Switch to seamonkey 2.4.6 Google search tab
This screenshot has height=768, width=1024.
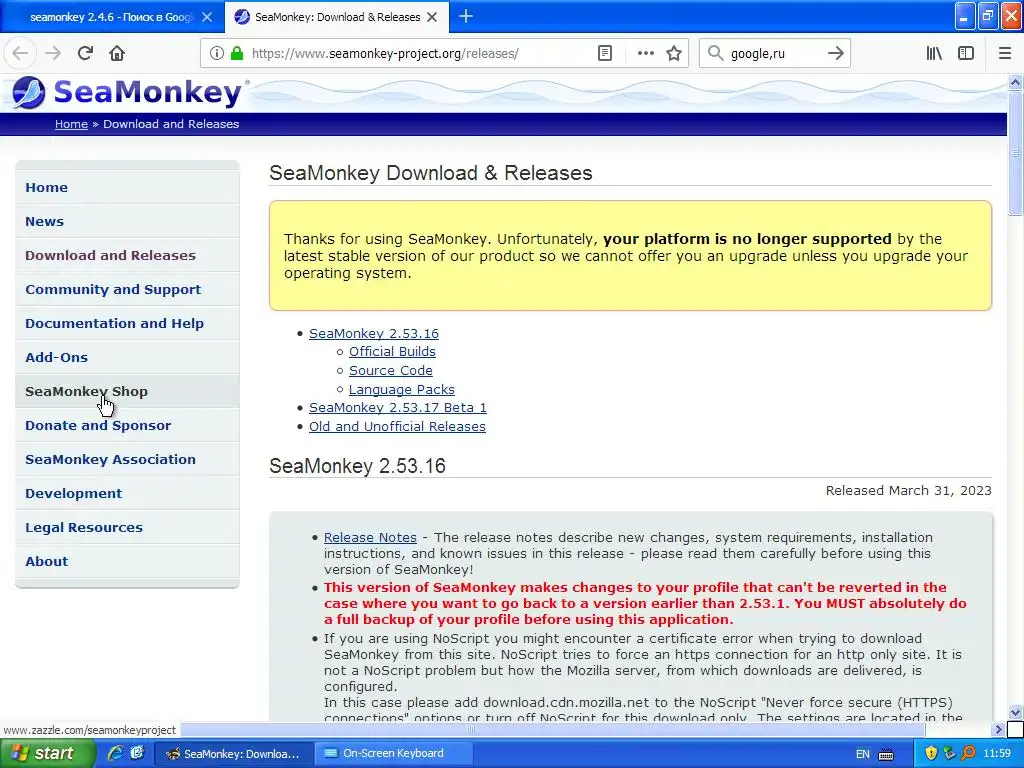pyautogui.click(x=112, y=17)
